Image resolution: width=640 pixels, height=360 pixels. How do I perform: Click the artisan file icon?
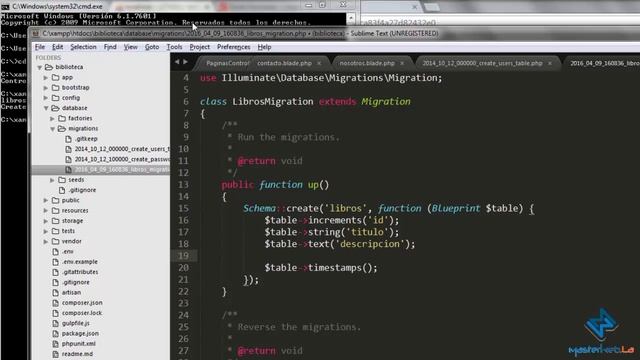[x=56, y=293]
